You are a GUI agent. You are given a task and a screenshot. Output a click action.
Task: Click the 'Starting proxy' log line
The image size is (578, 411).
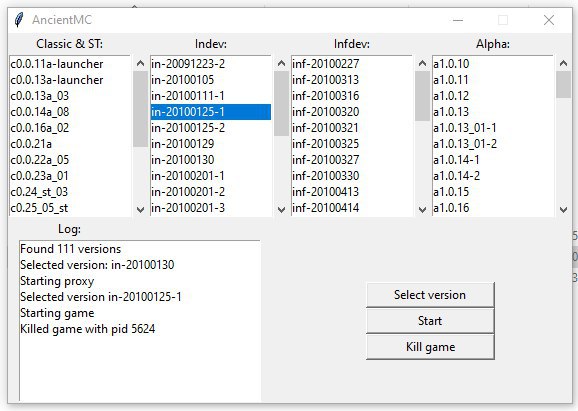point(57,281)
